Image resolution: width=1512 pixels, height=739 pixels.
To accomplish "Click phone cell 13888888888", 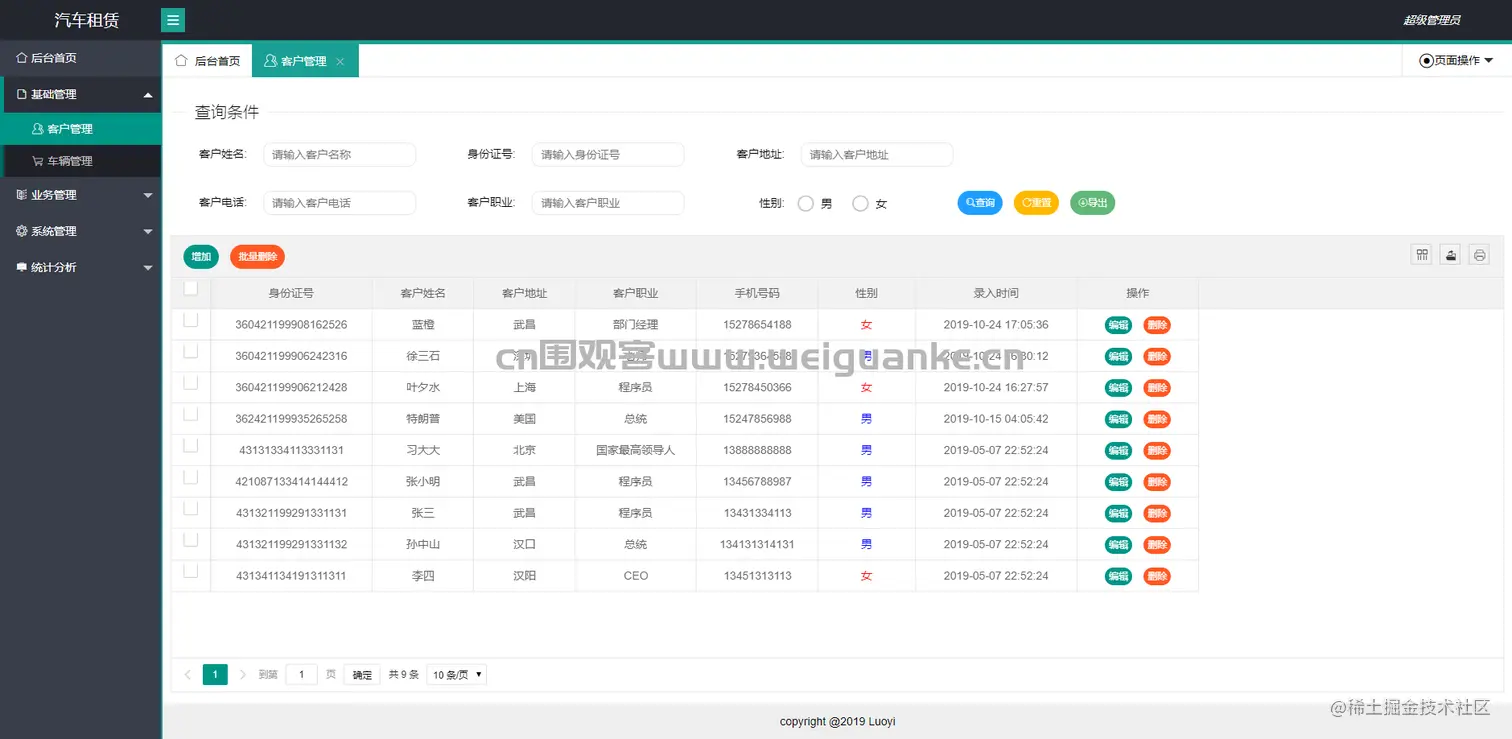I will tap(757, 450).
